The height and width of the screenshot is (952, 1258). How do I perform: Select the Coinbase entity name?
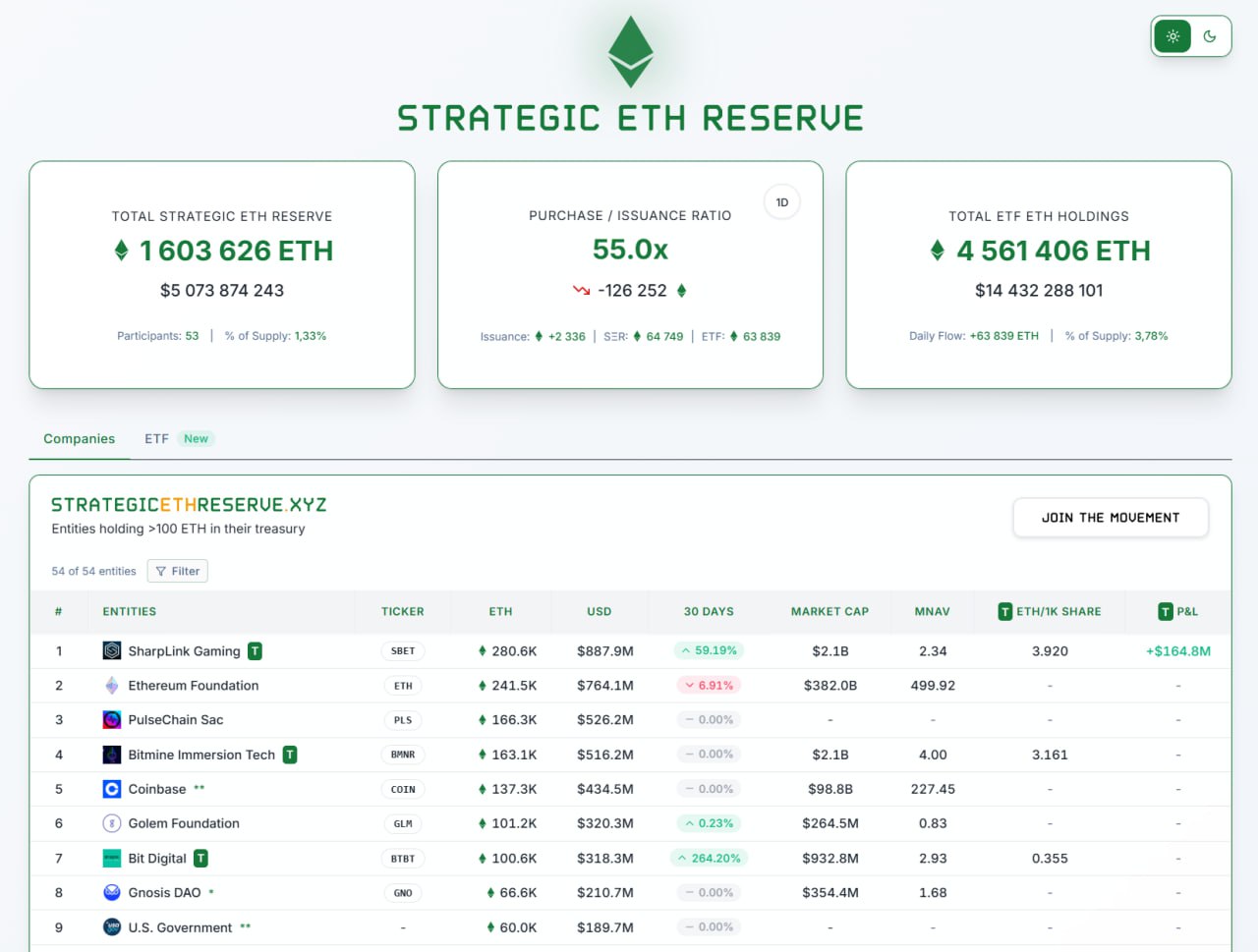157,789
